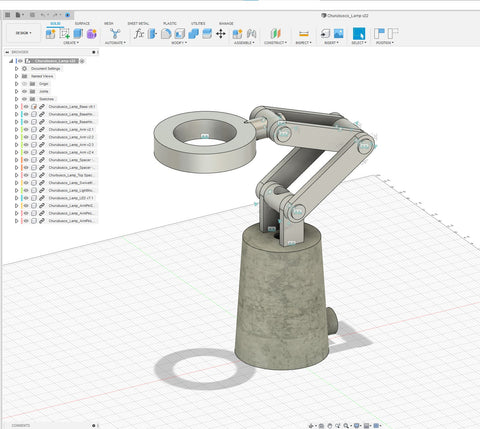Select the New Component tool
Image resolution: width=480 pixels, height=429 pixels.
(51, 33)
